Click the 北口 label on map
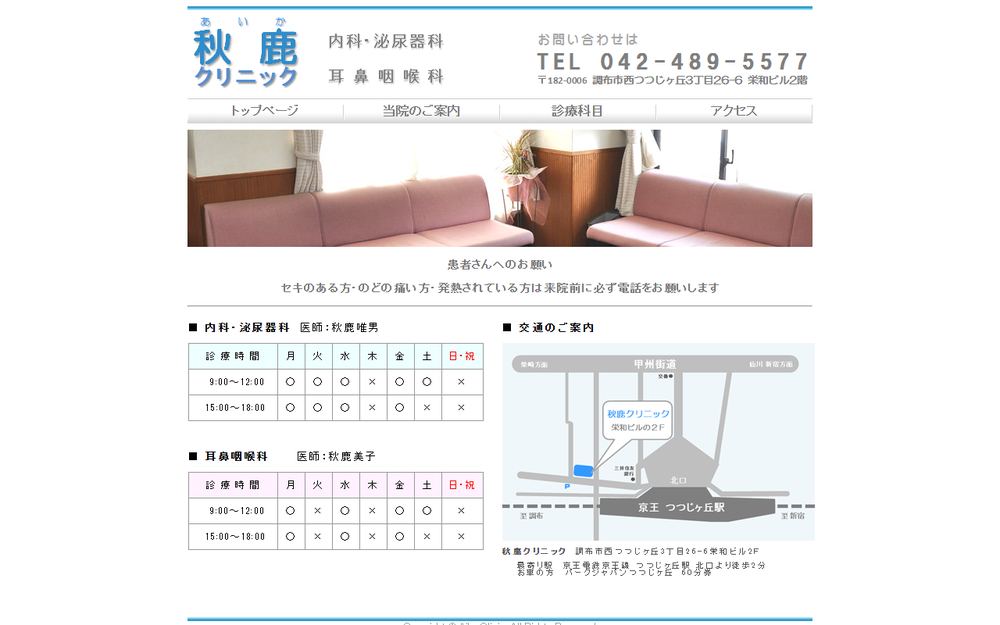The image size is (1000, 625). tap(679, 480)
